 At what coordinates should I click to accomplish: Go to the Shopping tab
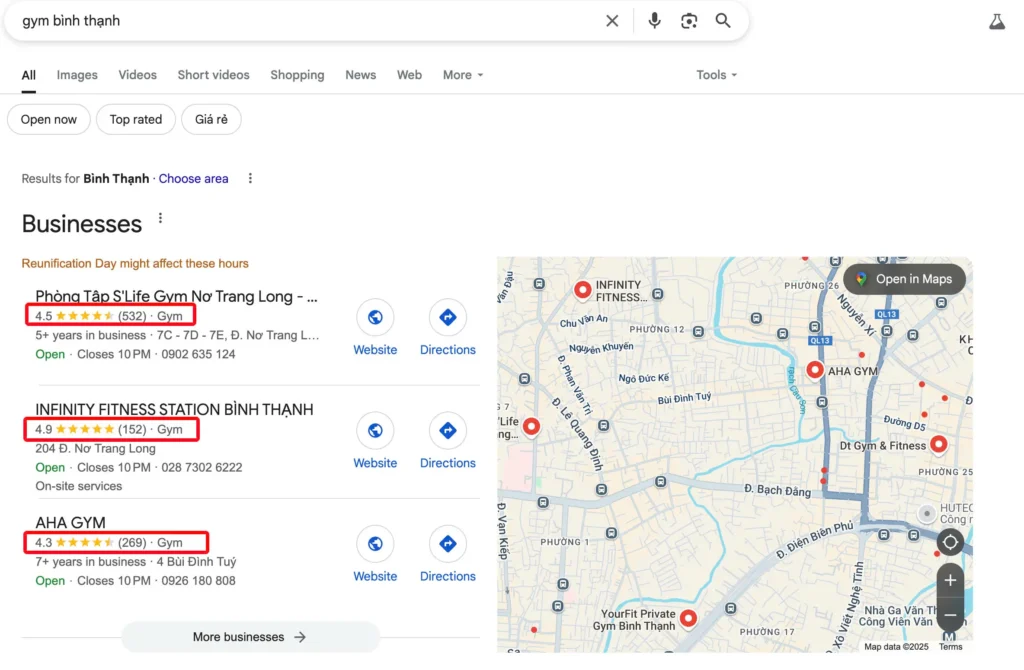[x=297, y=75]
